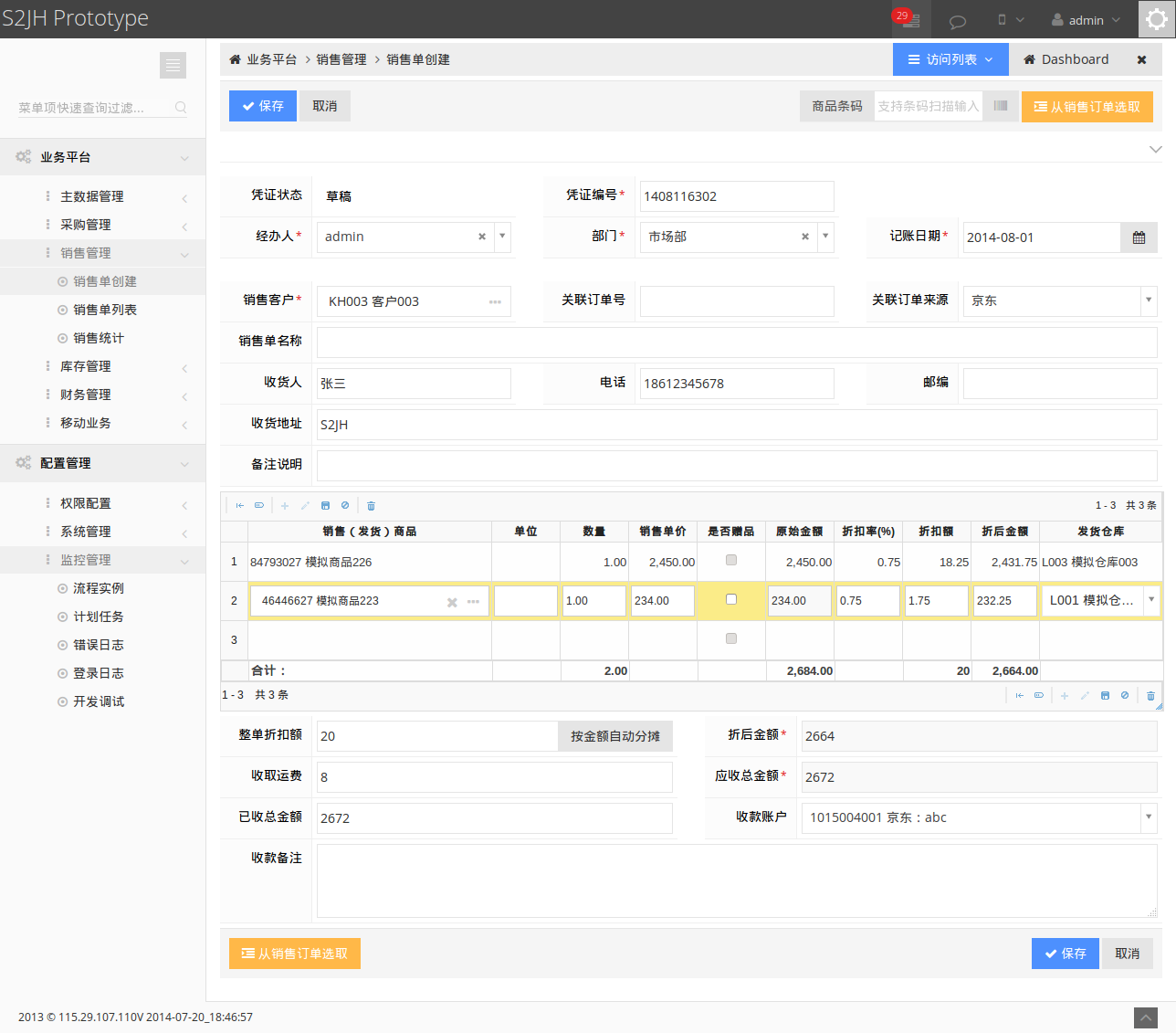Open the 记账日期 calendar picker
Screen dimensions: 1176x1033
pos(1139,237)
